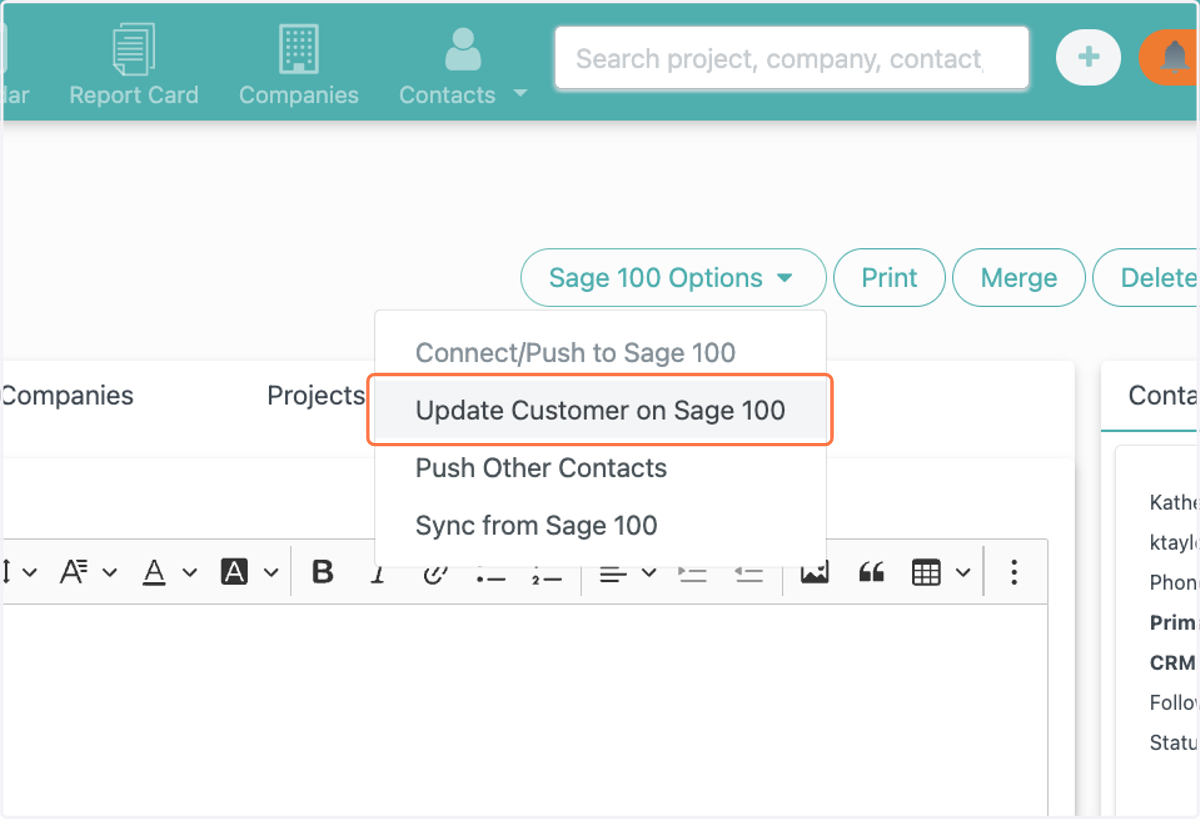This screenshot has height=819, width=1200.
Task: Open the font background color picker
Action: [248, 572]
